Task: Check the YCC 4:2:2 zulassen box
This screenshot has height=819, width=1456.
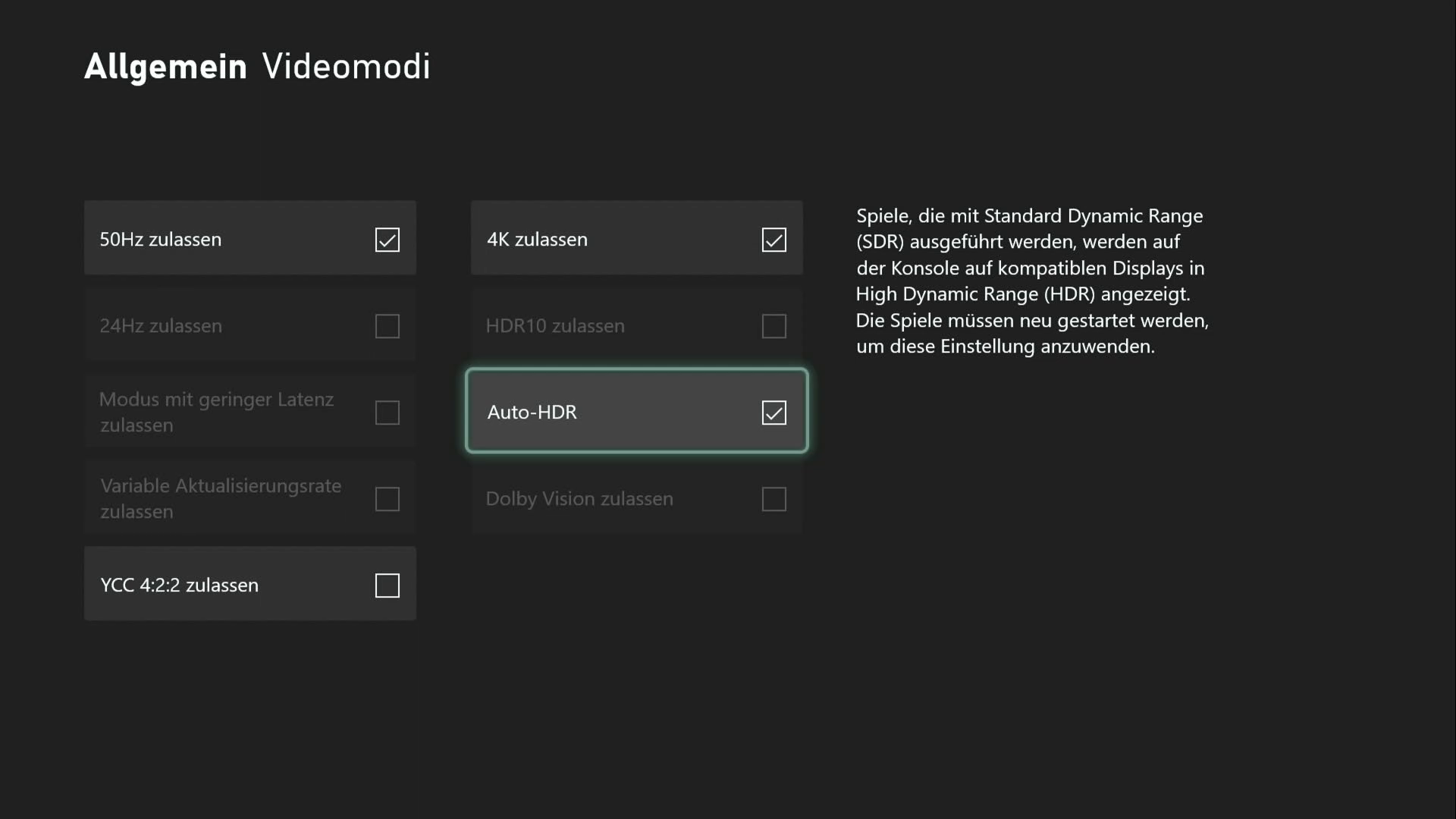Action: [387, 585]
